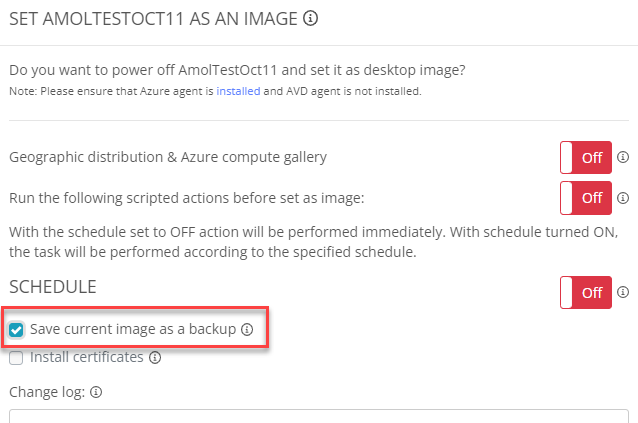The image size is (638, 423).
Task: Switch the Schedule toggle on
Action: point(586,292)
